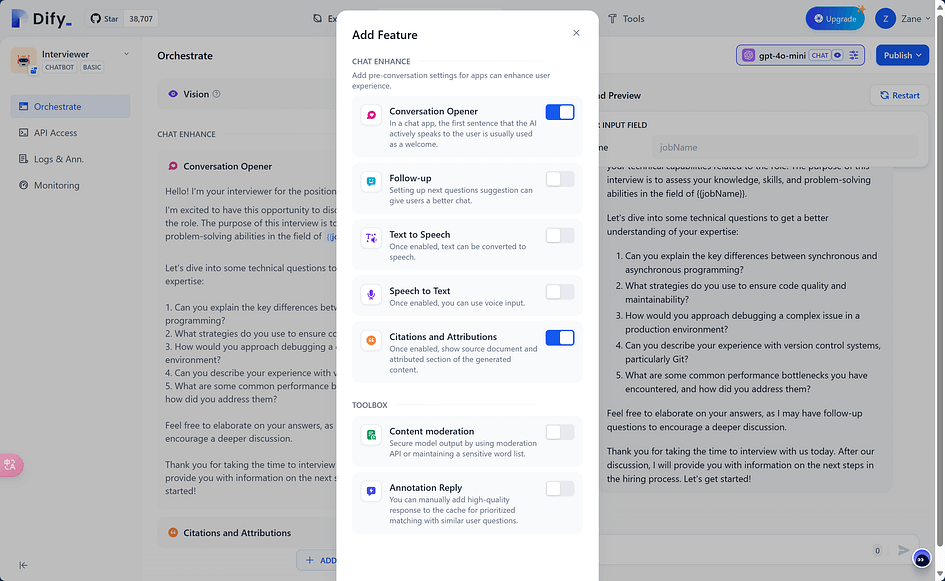
Task: Expand the Publish dropdown
Action: coord(902,55)
